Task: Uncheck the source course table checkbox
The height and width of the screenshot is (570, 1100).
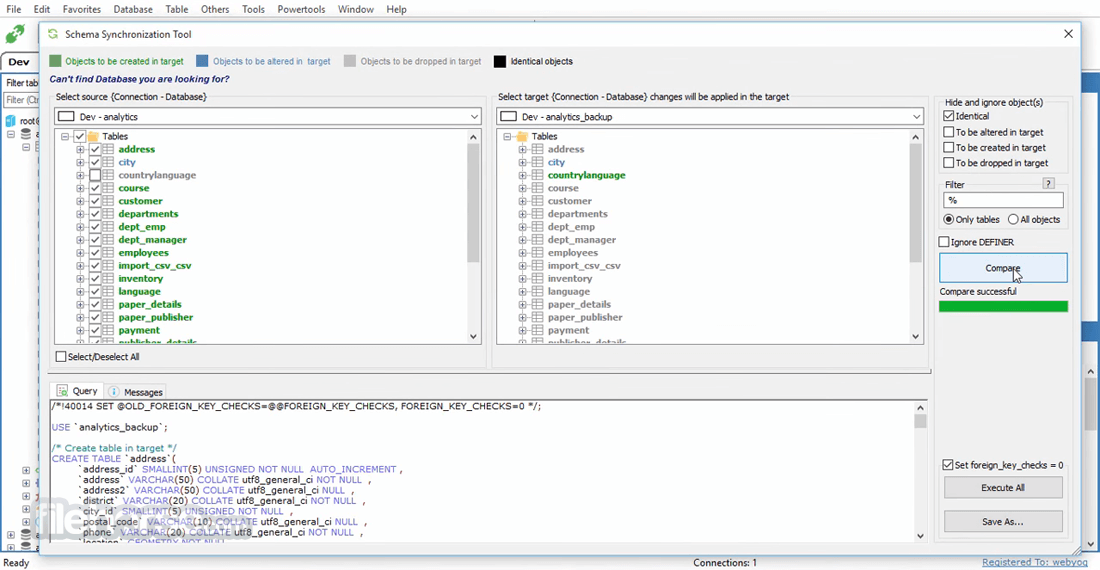Action: (x=95, y=188)
